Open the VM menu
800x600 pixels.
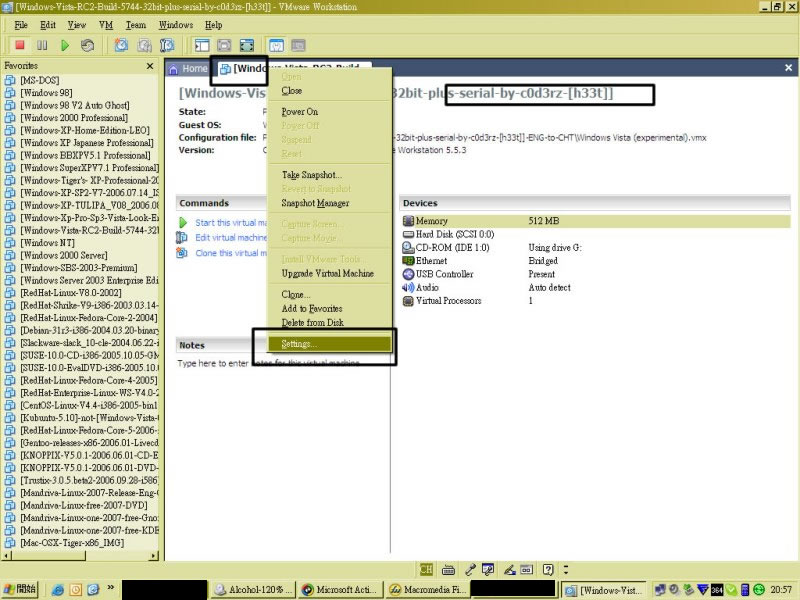point(106,25)
